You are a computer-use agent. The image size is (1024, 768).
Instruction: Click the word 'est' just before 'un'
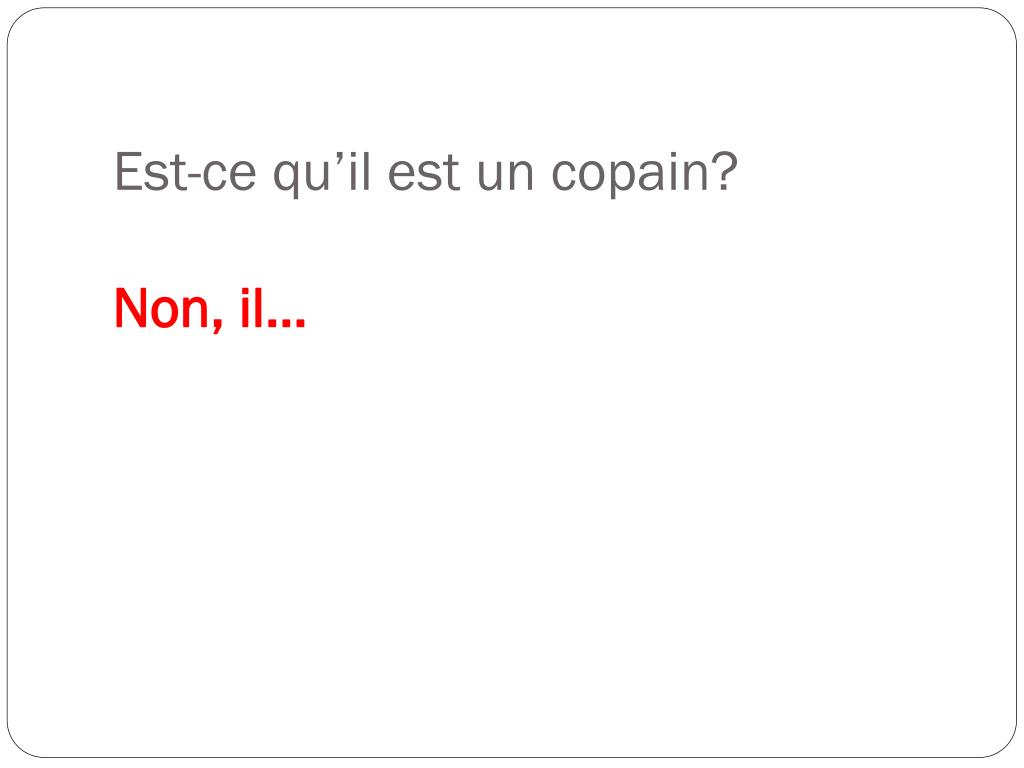point(424,174)
